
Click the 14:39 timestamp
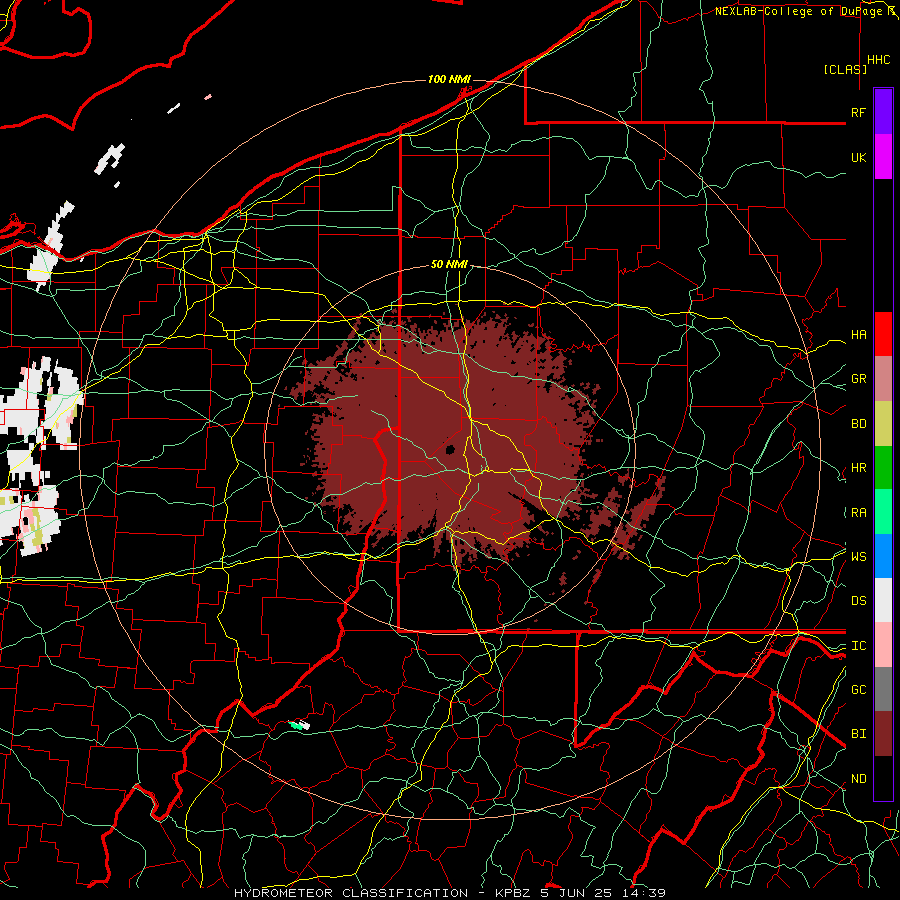[x=643, y=893]
